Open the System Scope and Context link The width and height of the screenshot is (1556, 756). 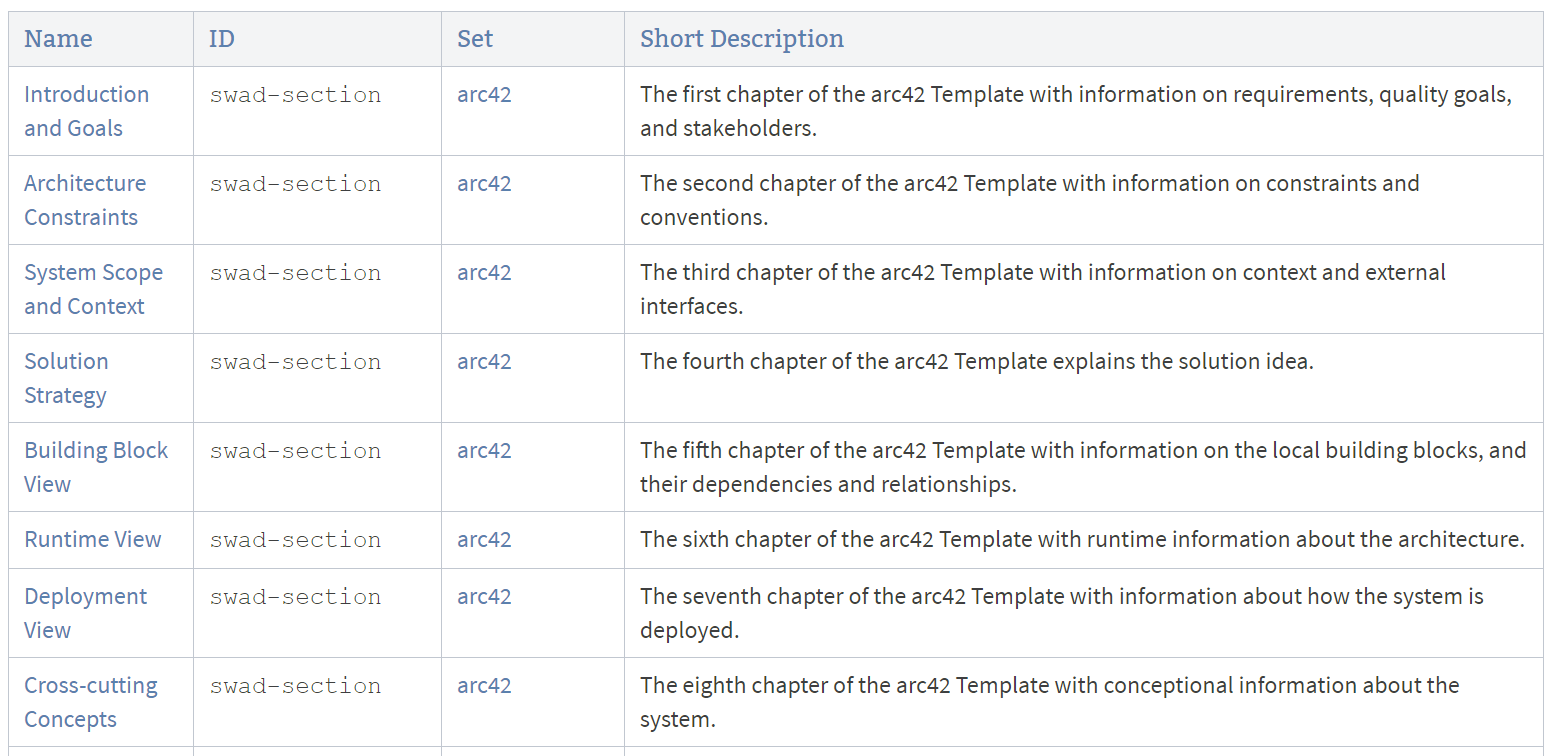point(93,273)
